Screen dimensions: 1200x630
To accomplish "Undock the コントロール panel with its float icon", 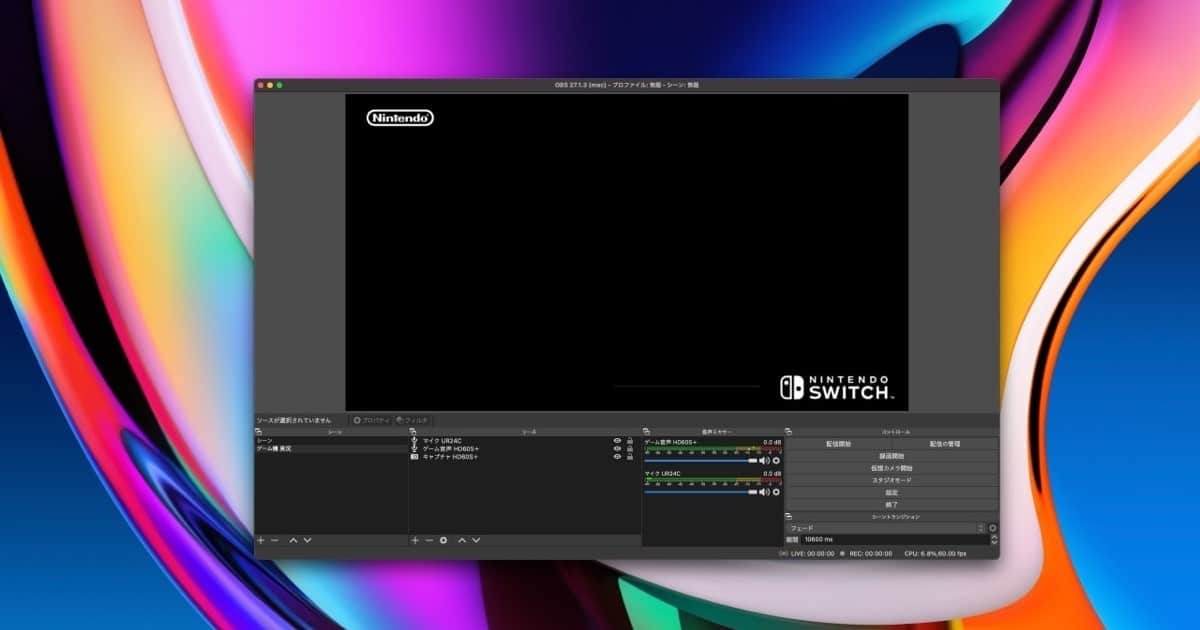I will point(789,432).
